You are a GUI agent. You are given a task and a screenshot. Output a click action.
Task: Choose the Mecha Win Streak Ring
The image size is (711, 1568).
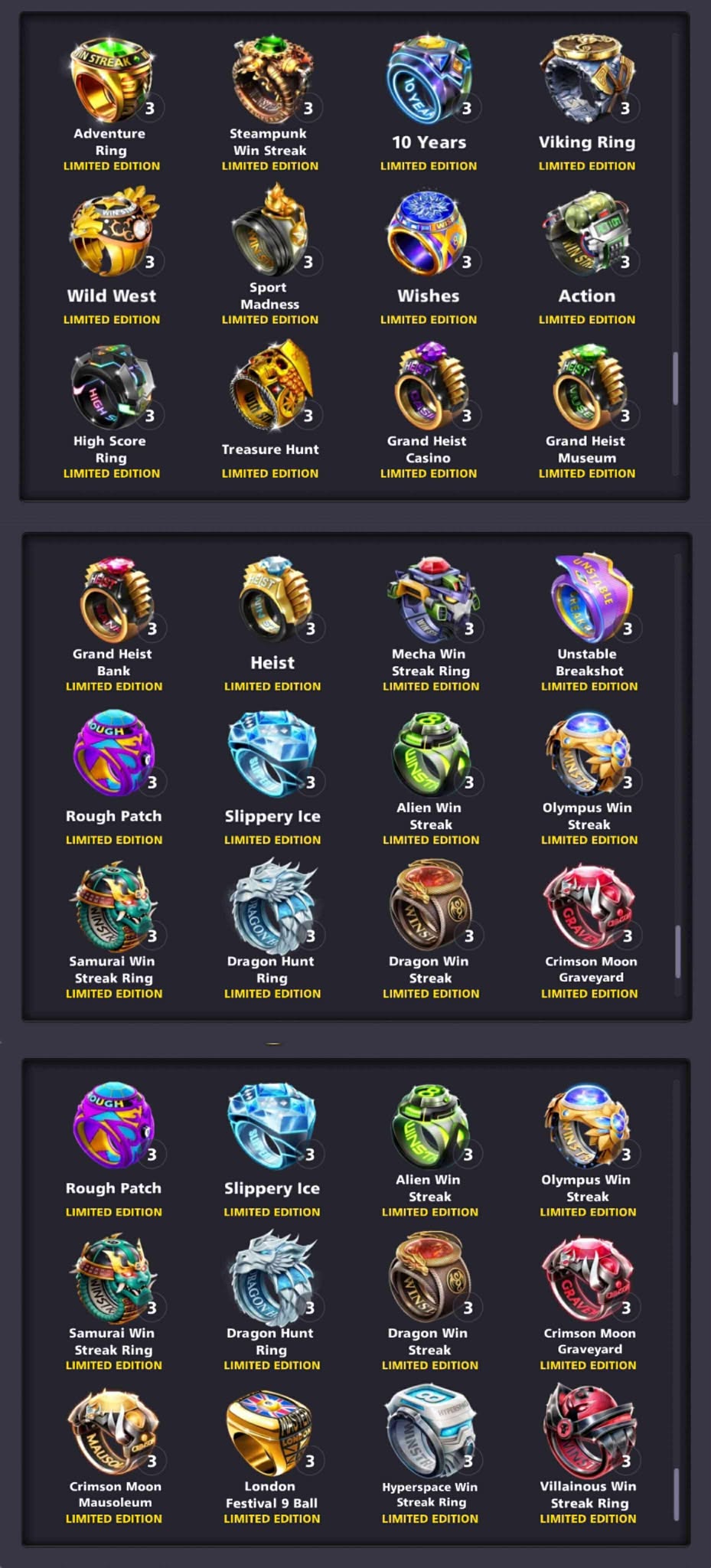(x=431, y=599)
